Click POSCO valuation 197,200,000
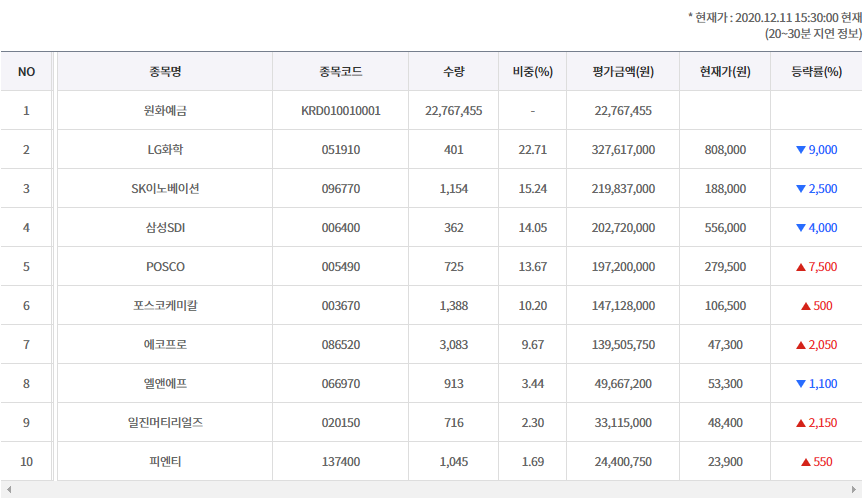The image size is (865, 500). point(623,267)
